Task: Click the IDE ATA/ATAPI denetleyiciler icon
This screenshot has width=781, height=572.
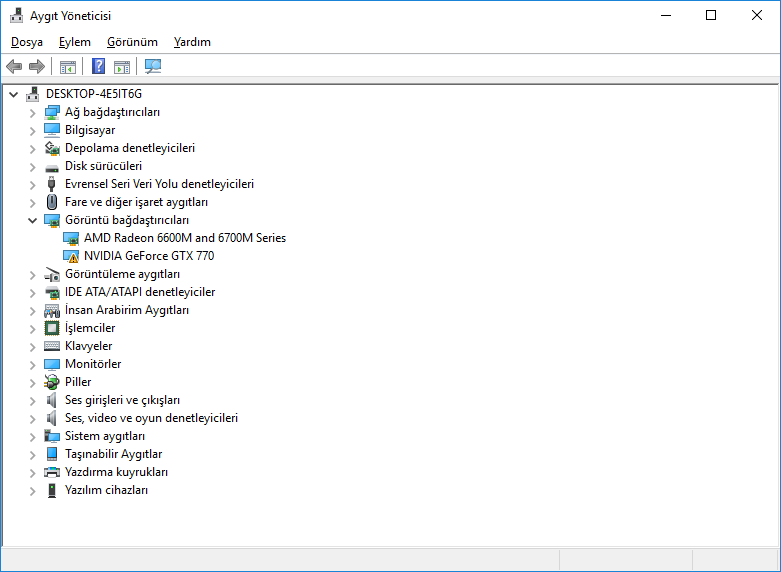Action: [x=52, y=292]
